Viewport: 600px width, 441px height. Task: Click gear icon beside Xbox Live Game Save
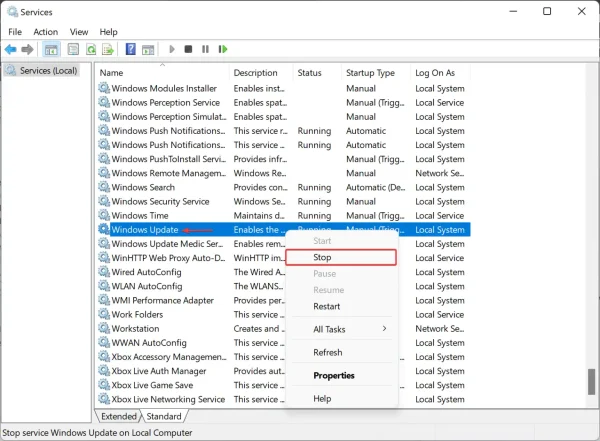(104, 385)
